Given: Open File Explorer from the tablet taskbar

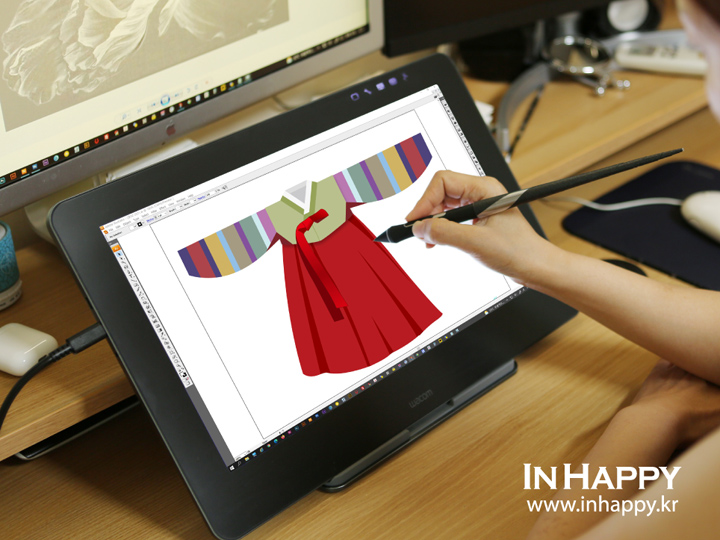Looking at the screenshot, I should (x=247, y=459).
